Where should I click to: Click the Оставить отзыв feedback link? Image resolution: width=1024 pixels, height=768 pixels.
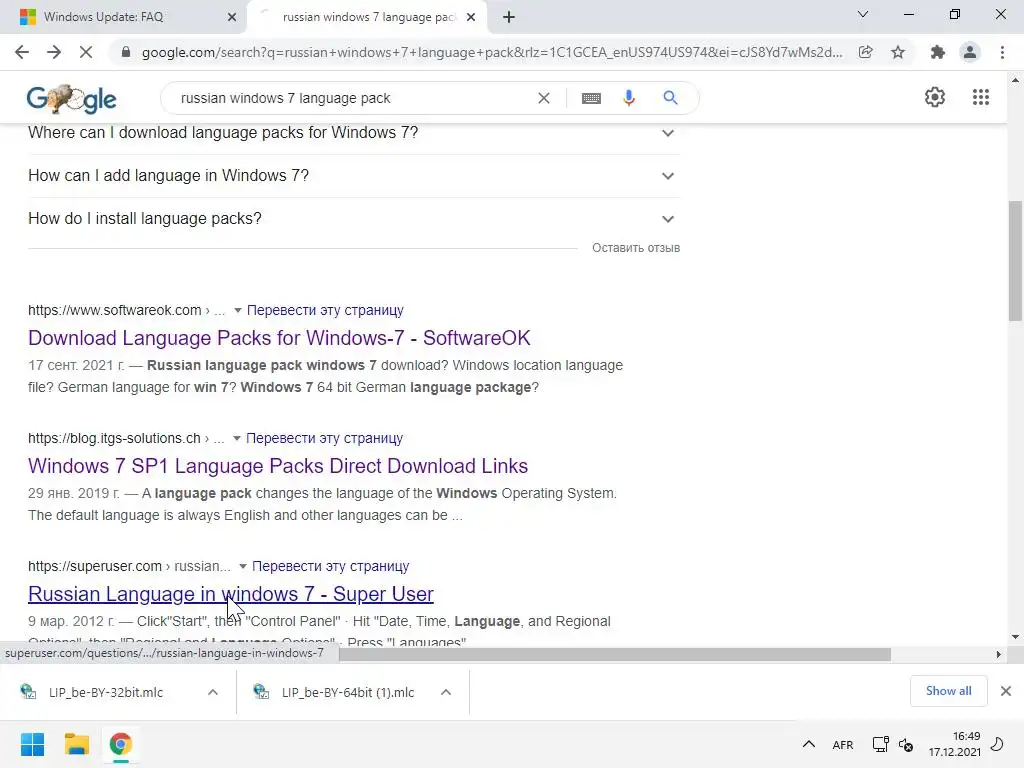(x=636, y=248)
